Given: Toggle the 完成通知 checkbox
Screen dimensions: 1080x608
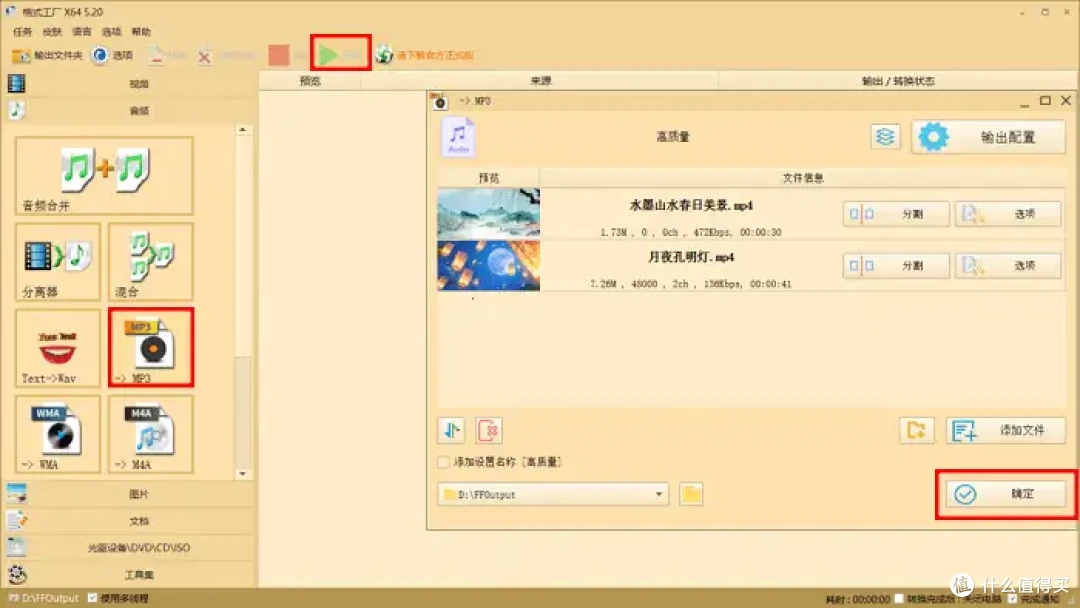Looking at the screenshot, I should pos(1012,598).
